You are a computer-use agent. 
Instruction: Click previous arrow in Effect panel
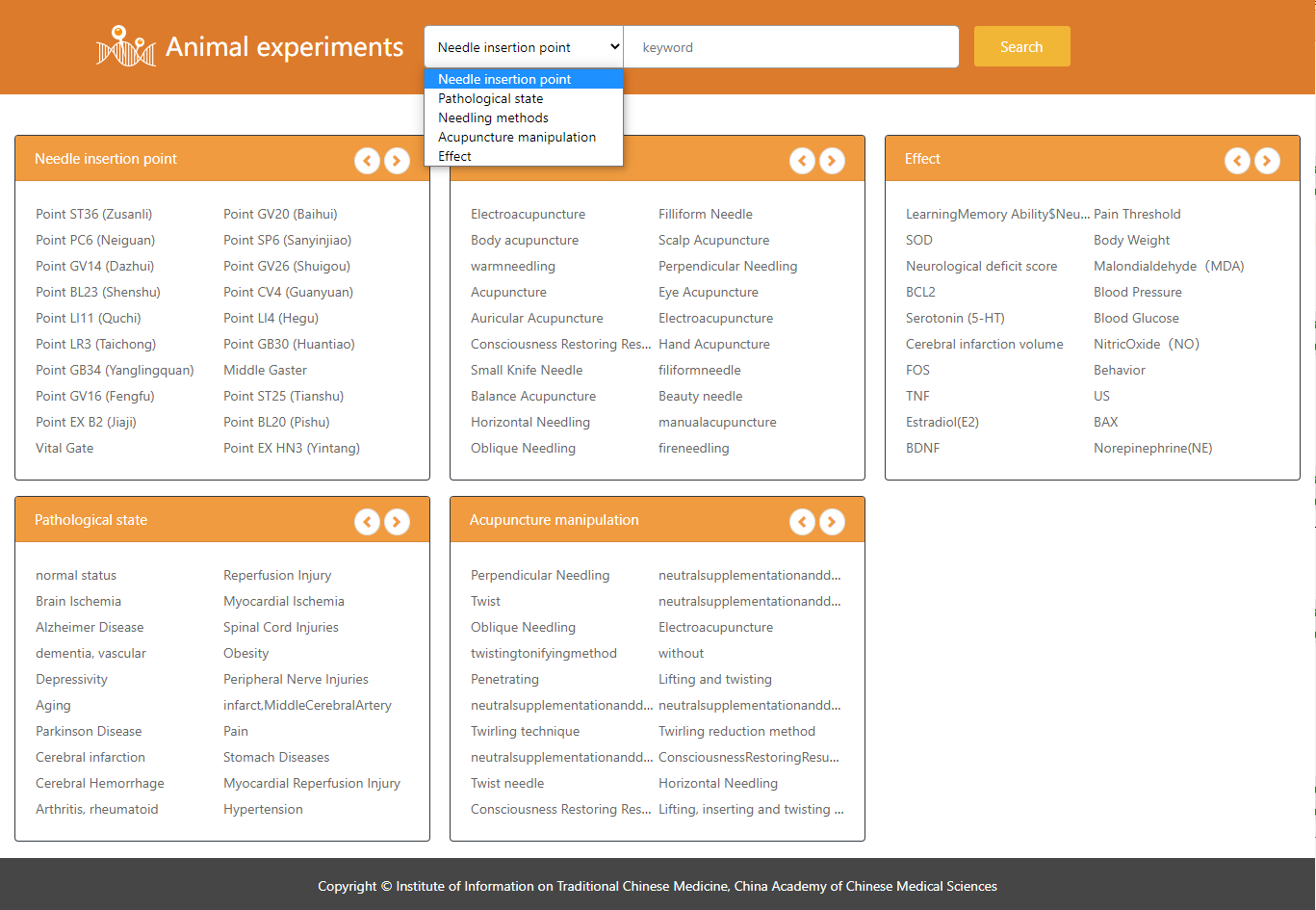(x=1237, y=161)
